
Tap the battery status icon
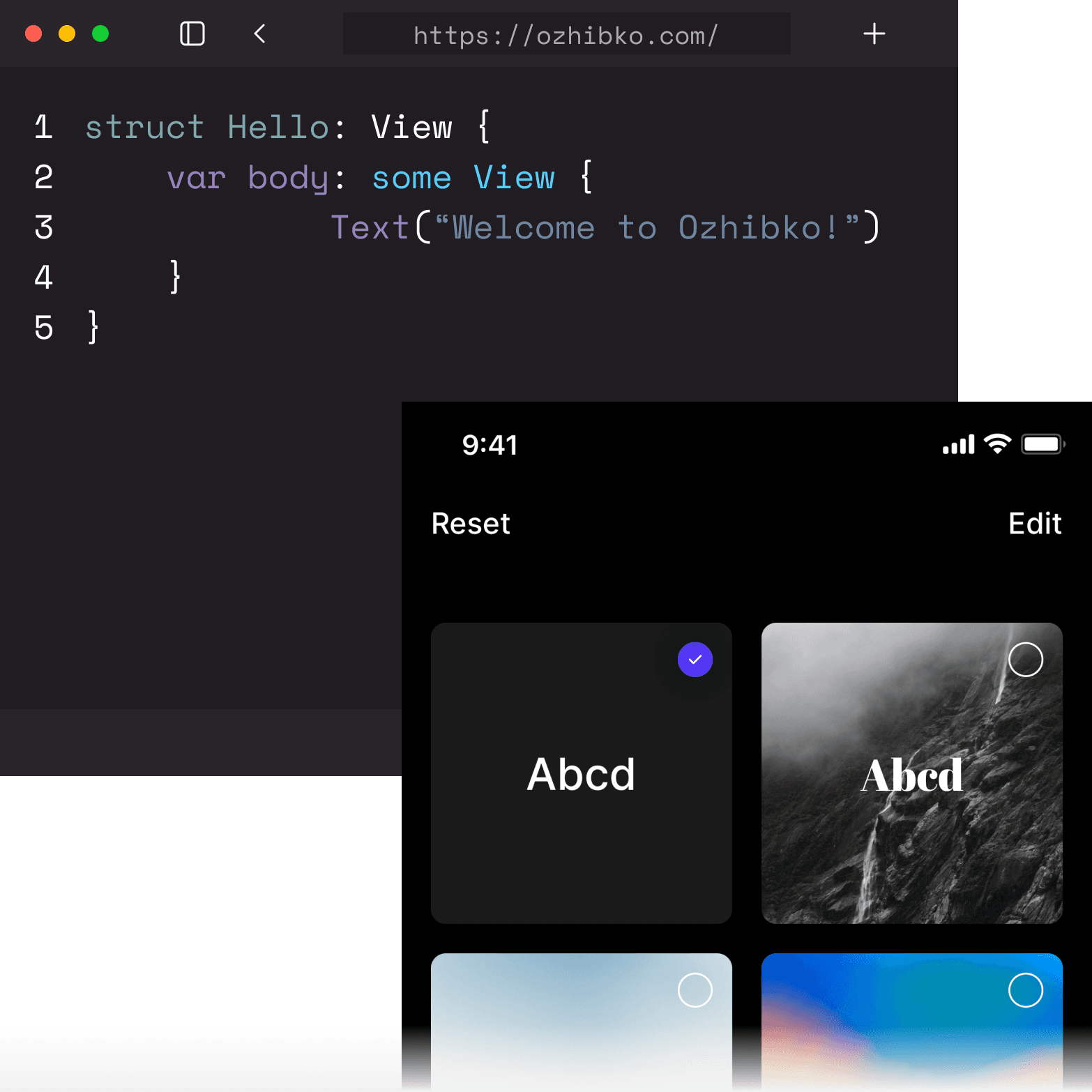[x=1043, y=444]
